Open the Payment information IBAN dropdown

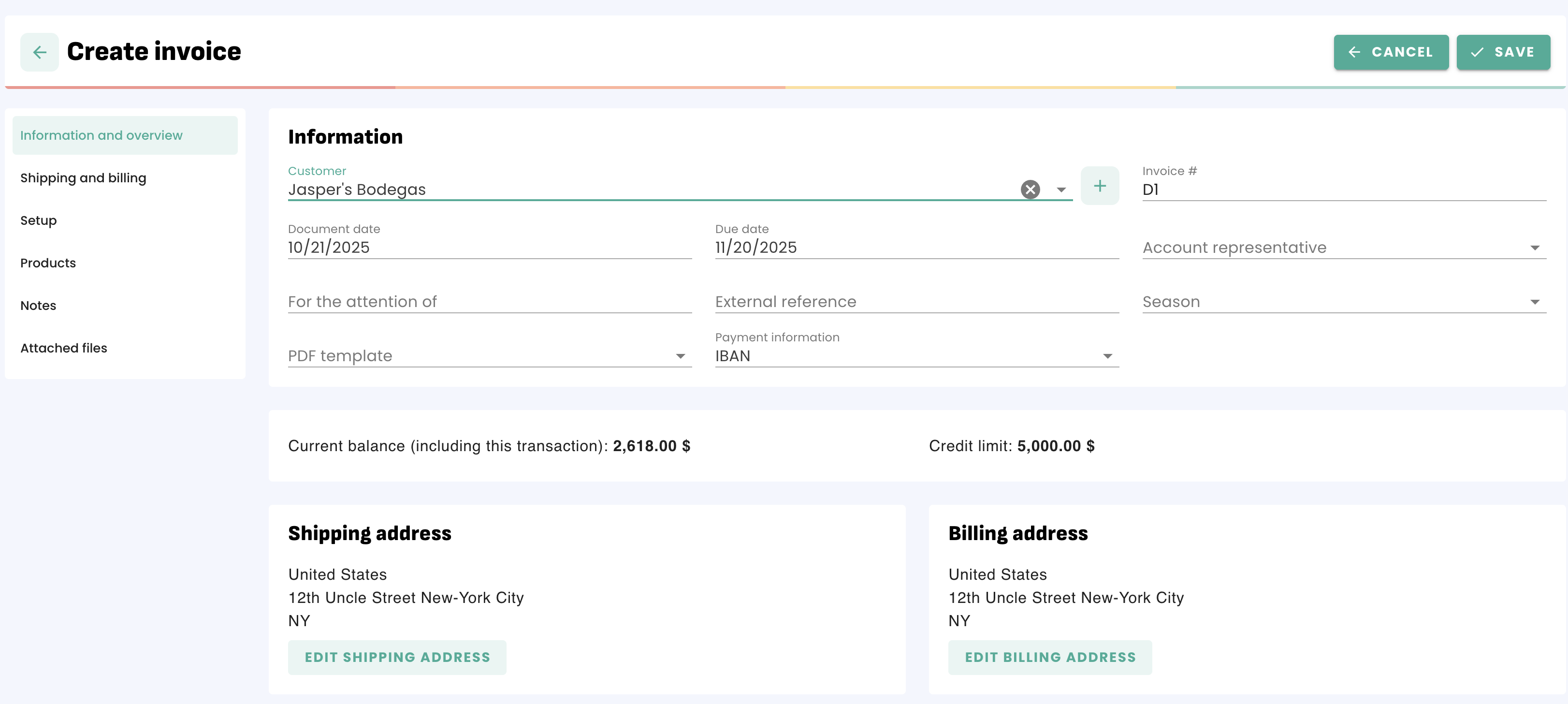(916, 356)
